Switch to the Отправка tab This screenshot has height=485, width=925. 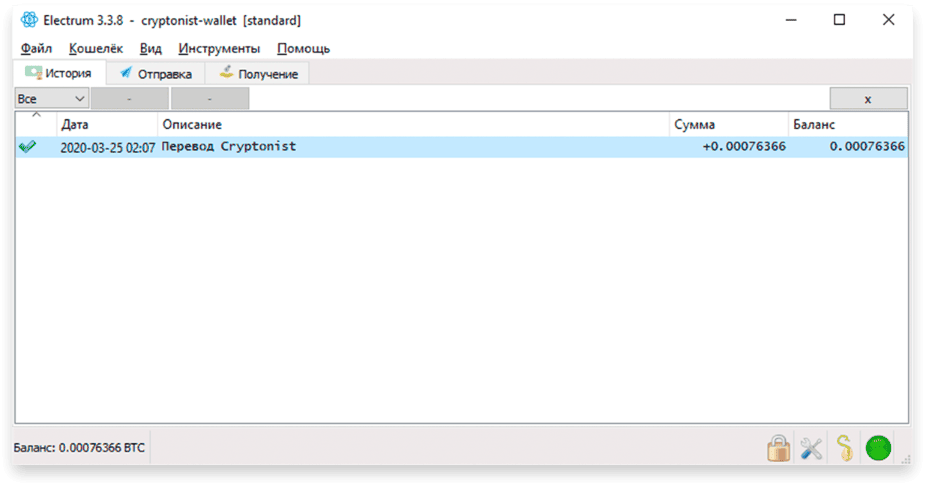[156, 74]
